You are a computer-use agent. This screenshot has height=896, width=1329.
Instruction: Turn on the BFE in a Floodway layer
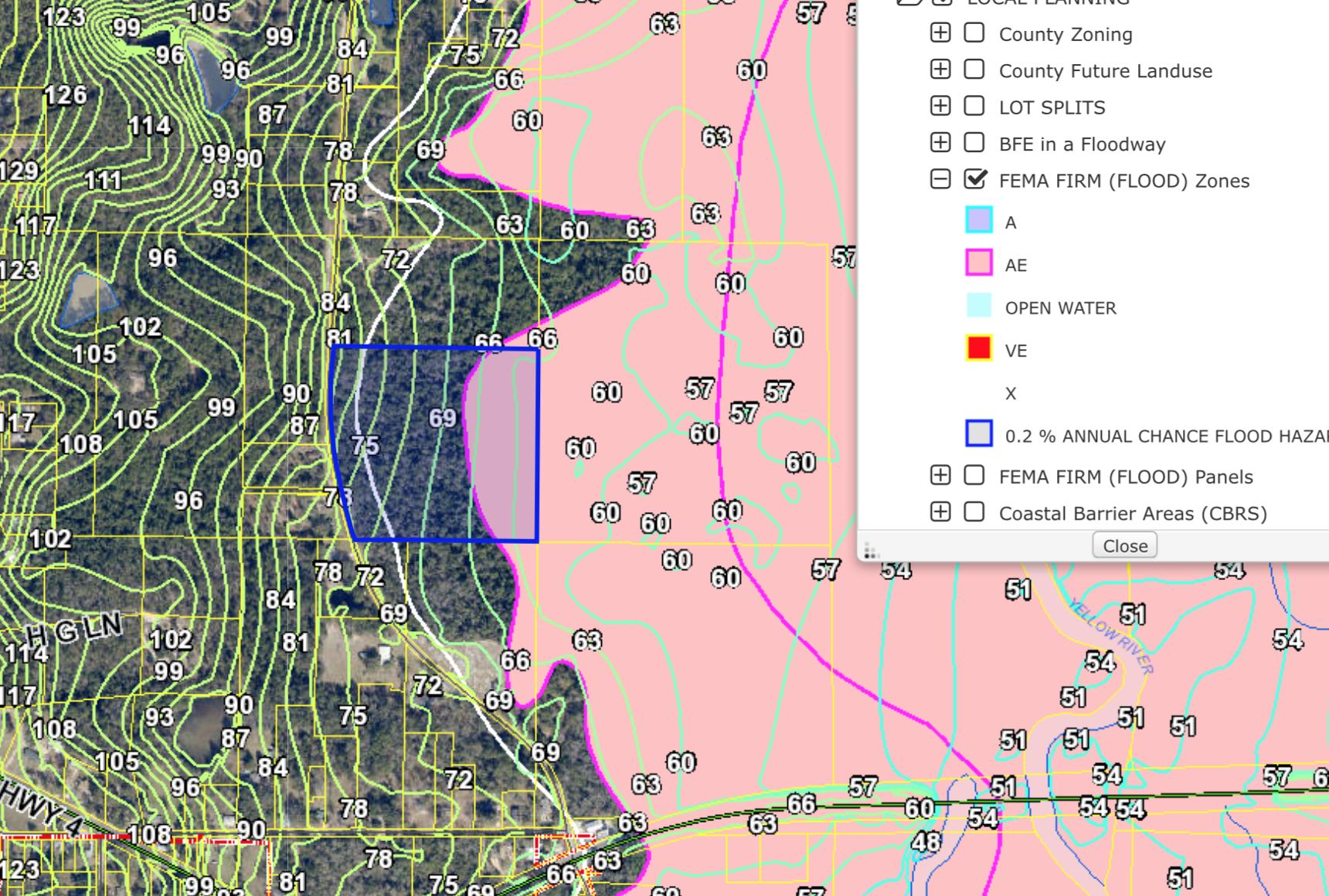pos(974,143)
